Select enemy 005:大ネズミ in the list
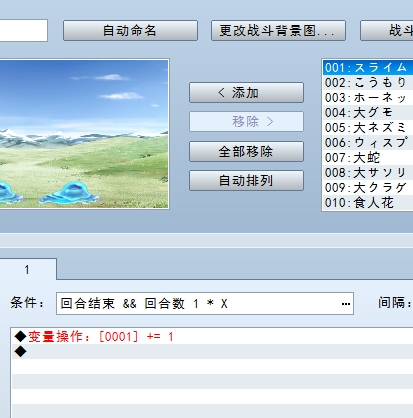 [368, 128]
